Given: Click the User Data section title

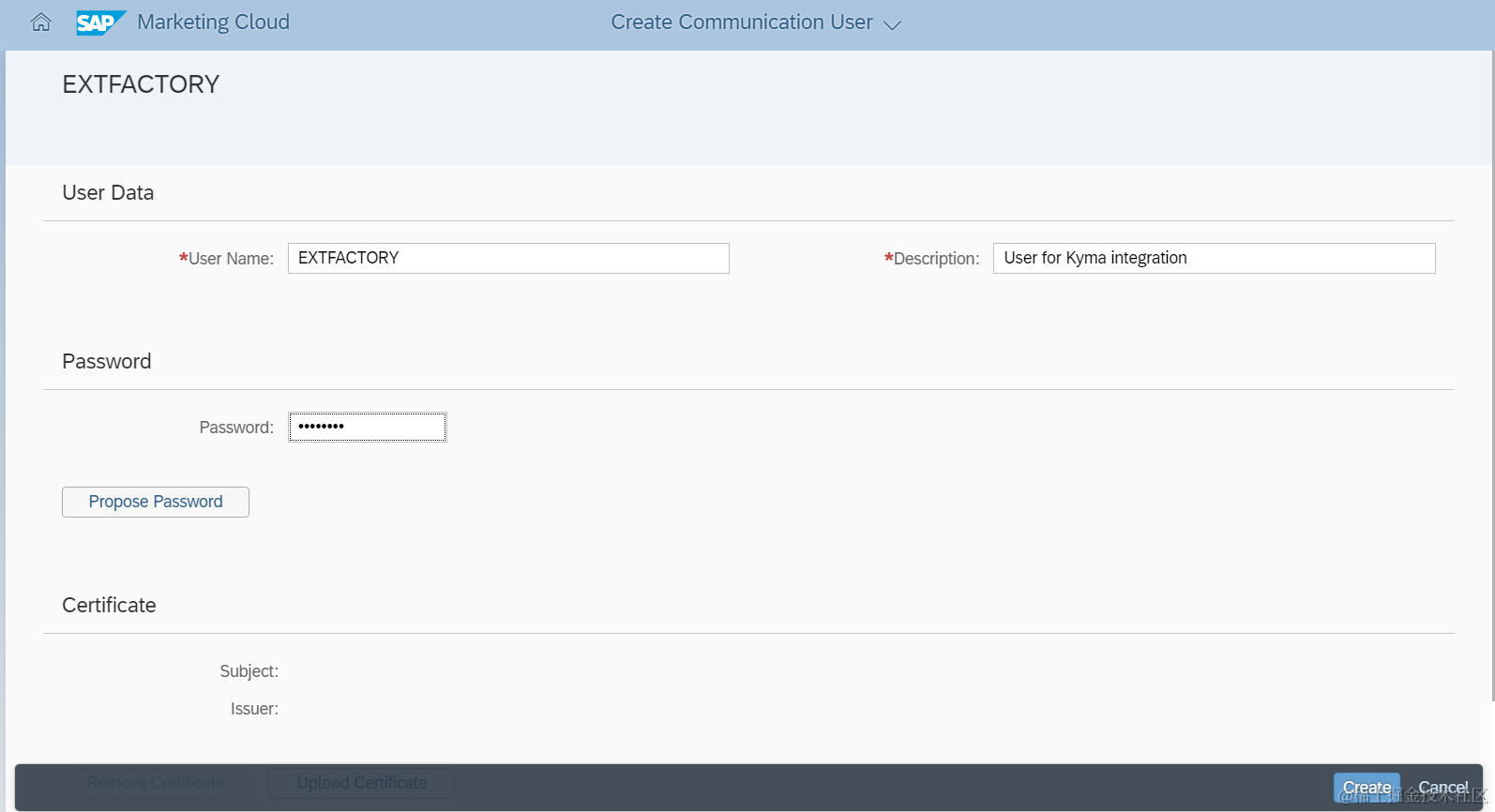Looking at the screenshot, I should (108, 192).
